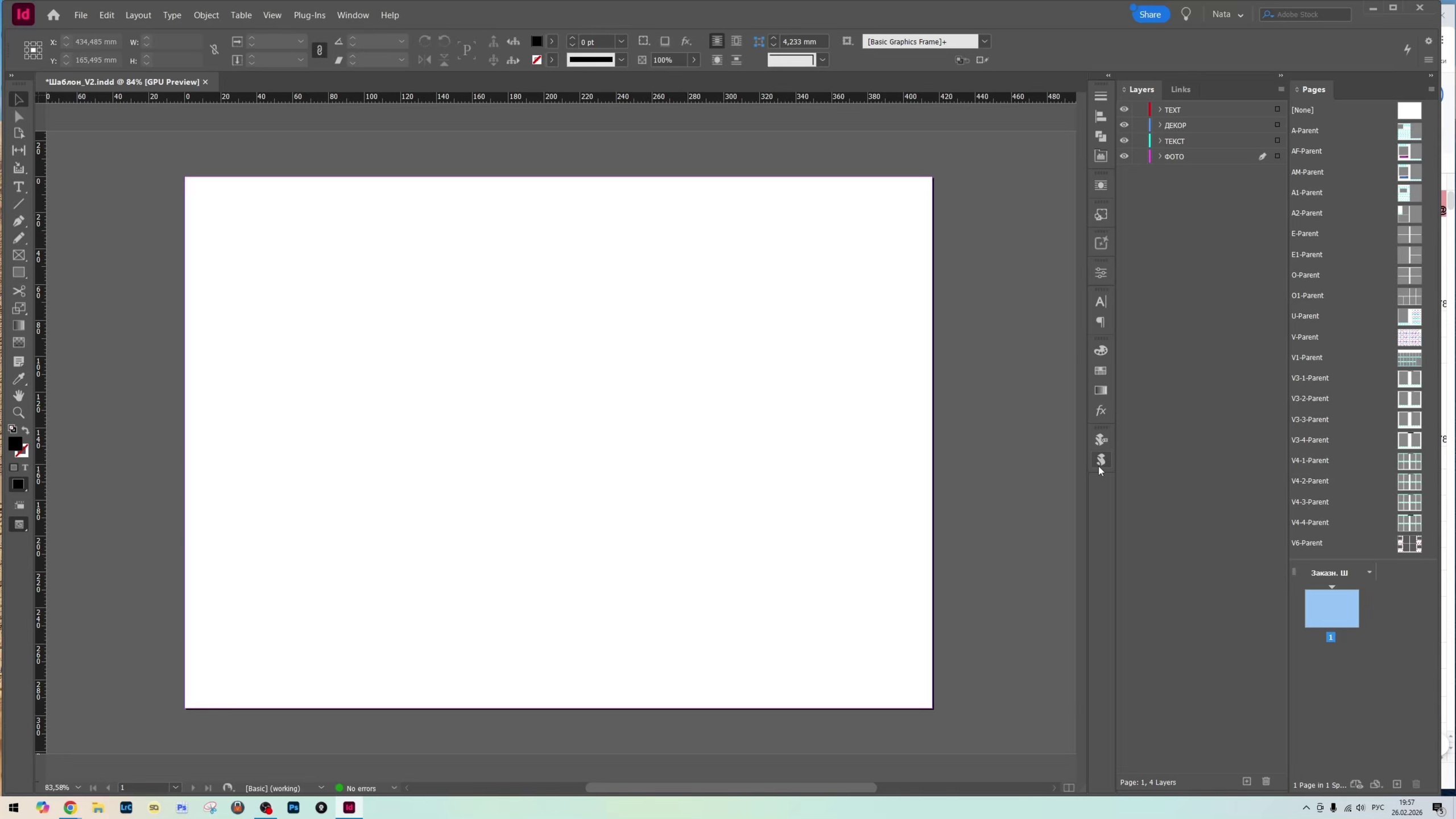Select the Scissors tool

pos(19,291)
